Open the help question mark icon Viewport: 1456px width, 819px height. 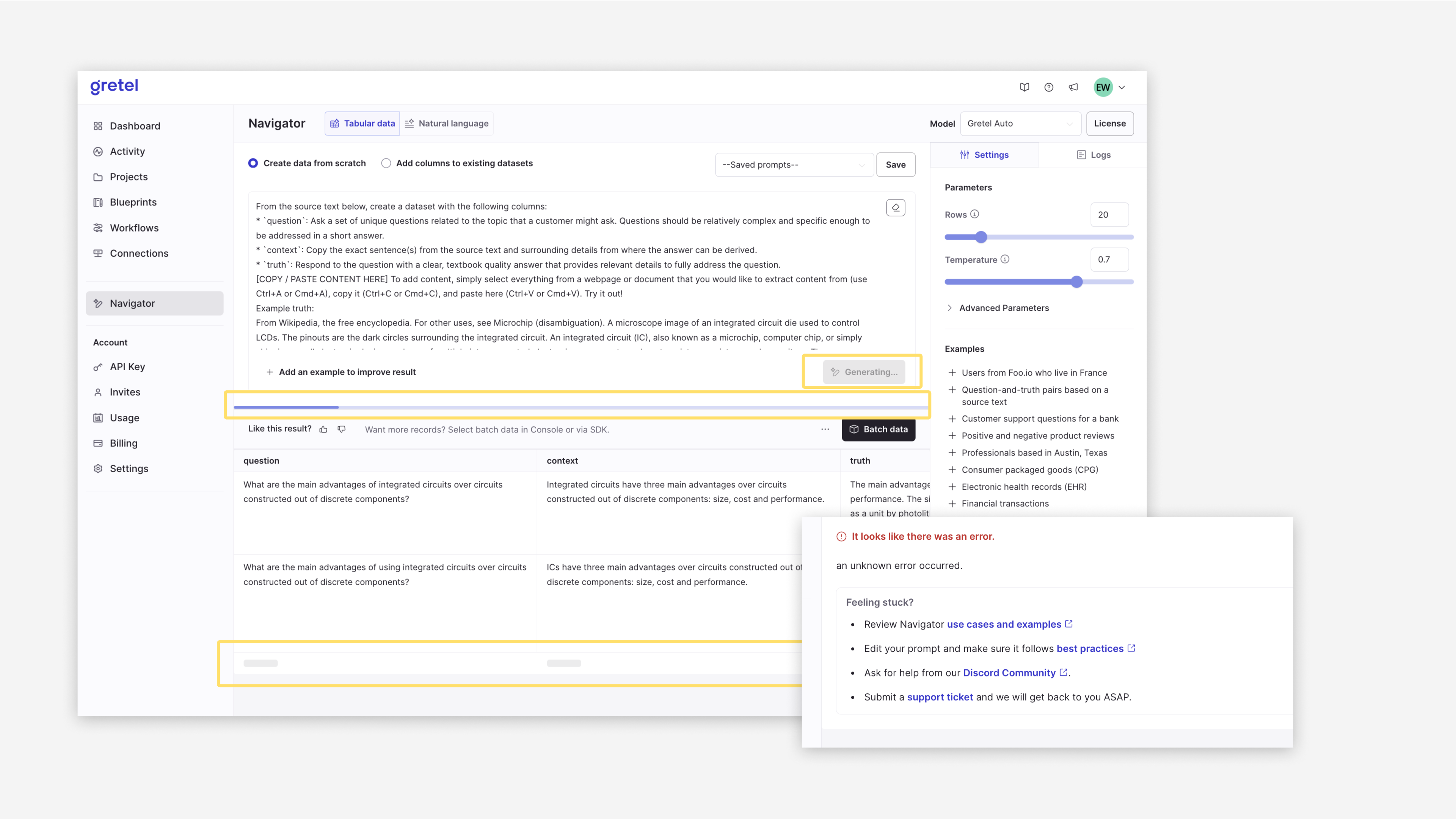point(1048,87)
